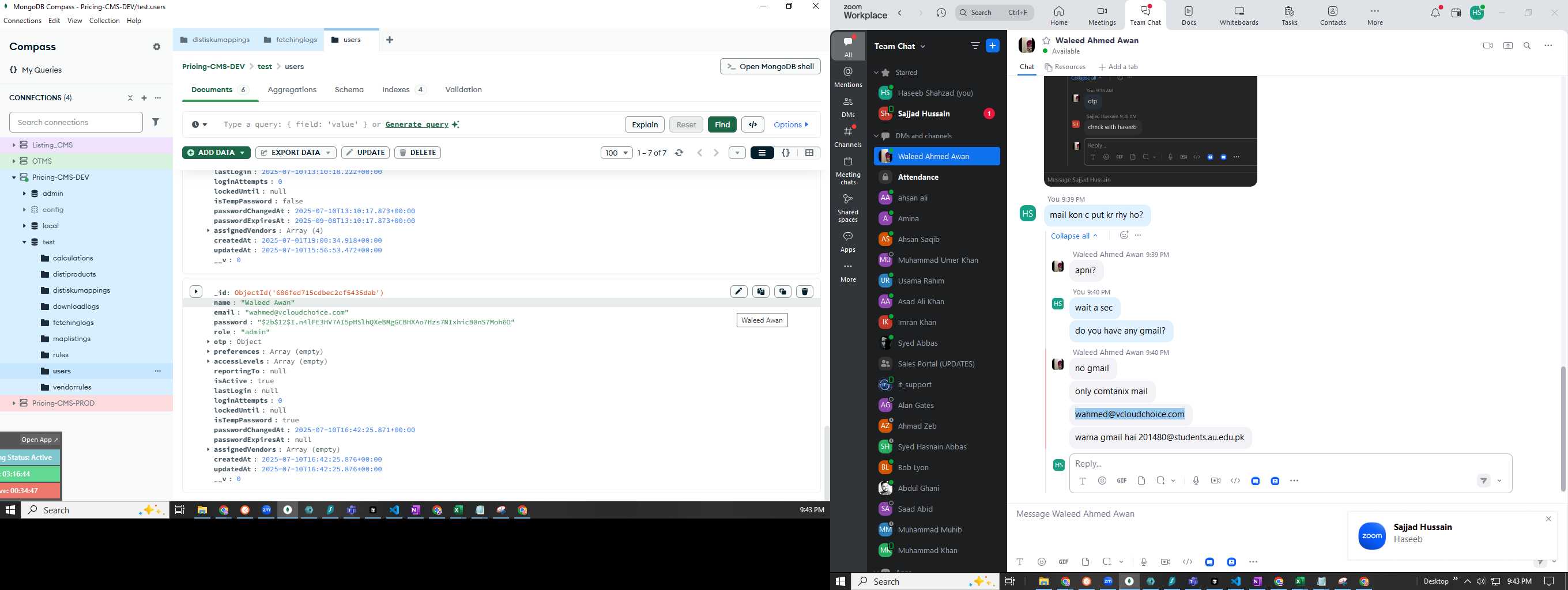
Task: Click Open MongoDB shell button
Action: coord(770,66)
